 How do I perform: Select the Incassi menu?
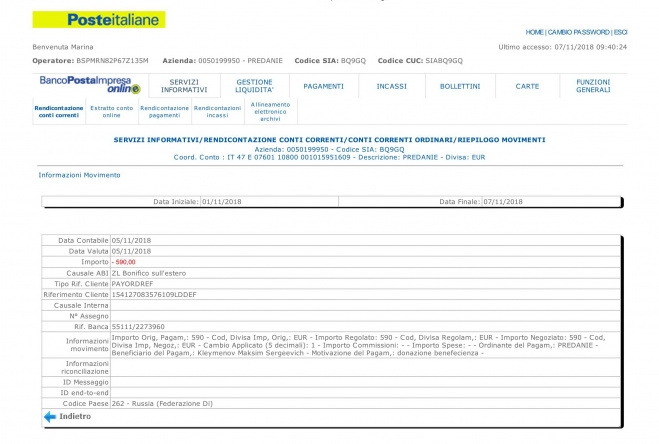391,86
